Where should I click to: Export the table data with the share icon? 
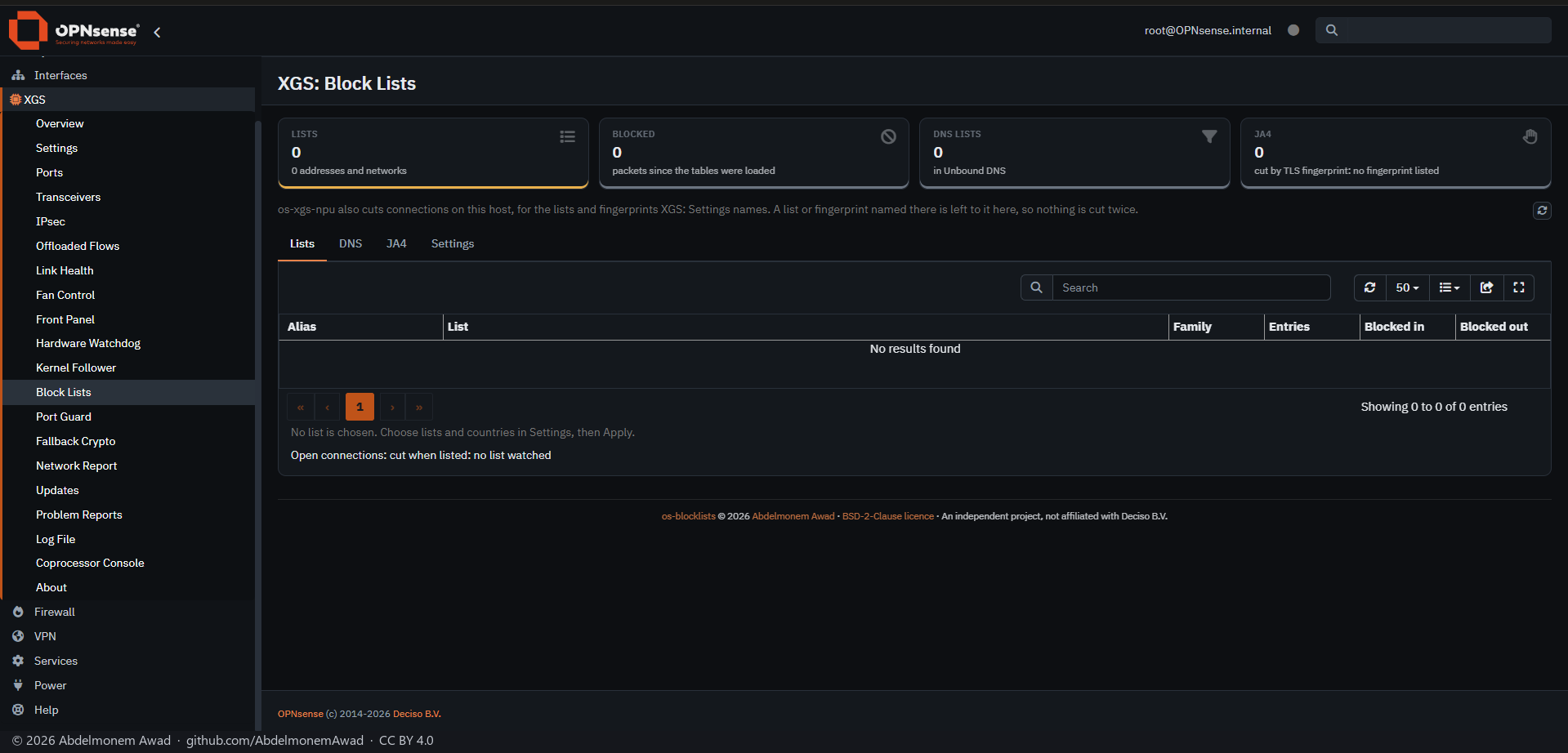click(1487, 287)
